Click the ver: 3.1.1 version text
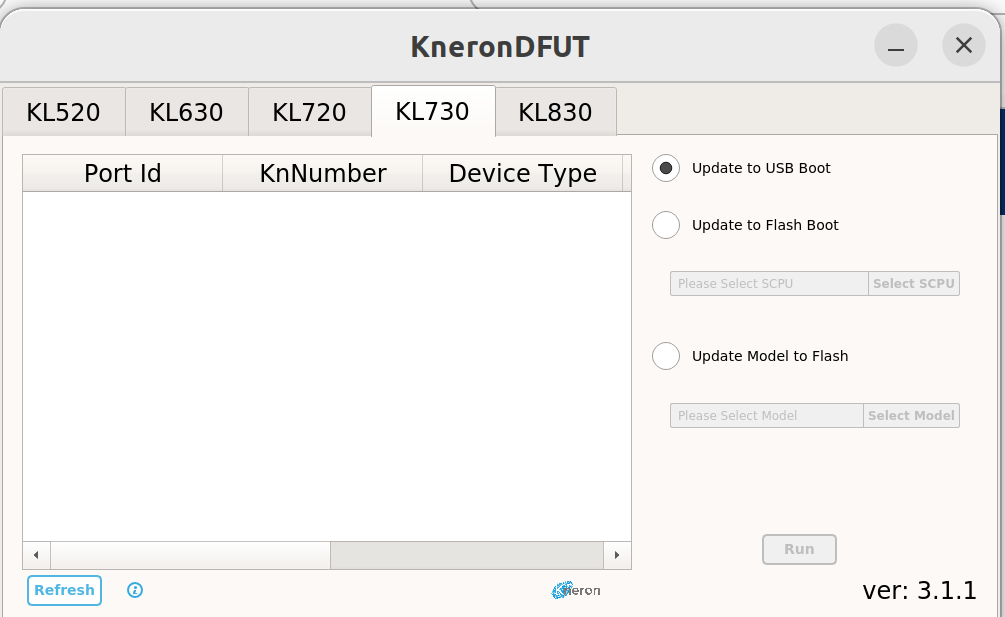 [x=919, y=590]
